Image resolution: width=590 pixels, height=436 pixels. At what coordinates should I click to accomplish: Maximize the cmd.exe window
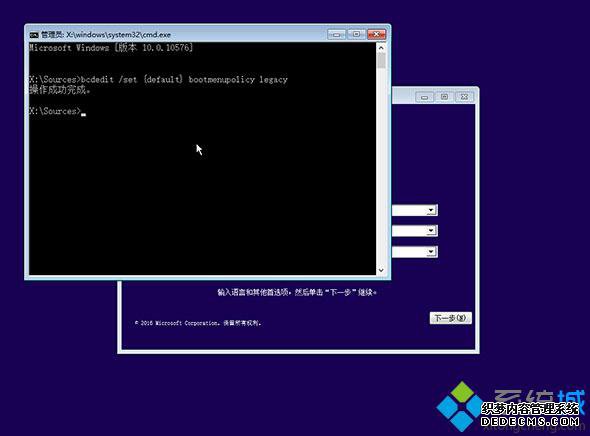point(356,35)
